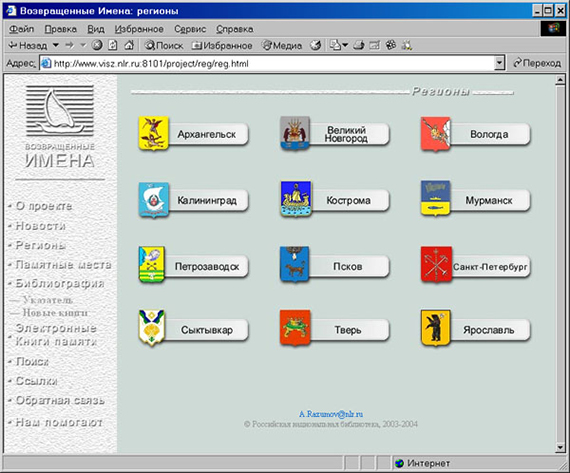The image size is (570, 473).
Task: Click the Калининград ship emblem
Action: tap(153, 200)
